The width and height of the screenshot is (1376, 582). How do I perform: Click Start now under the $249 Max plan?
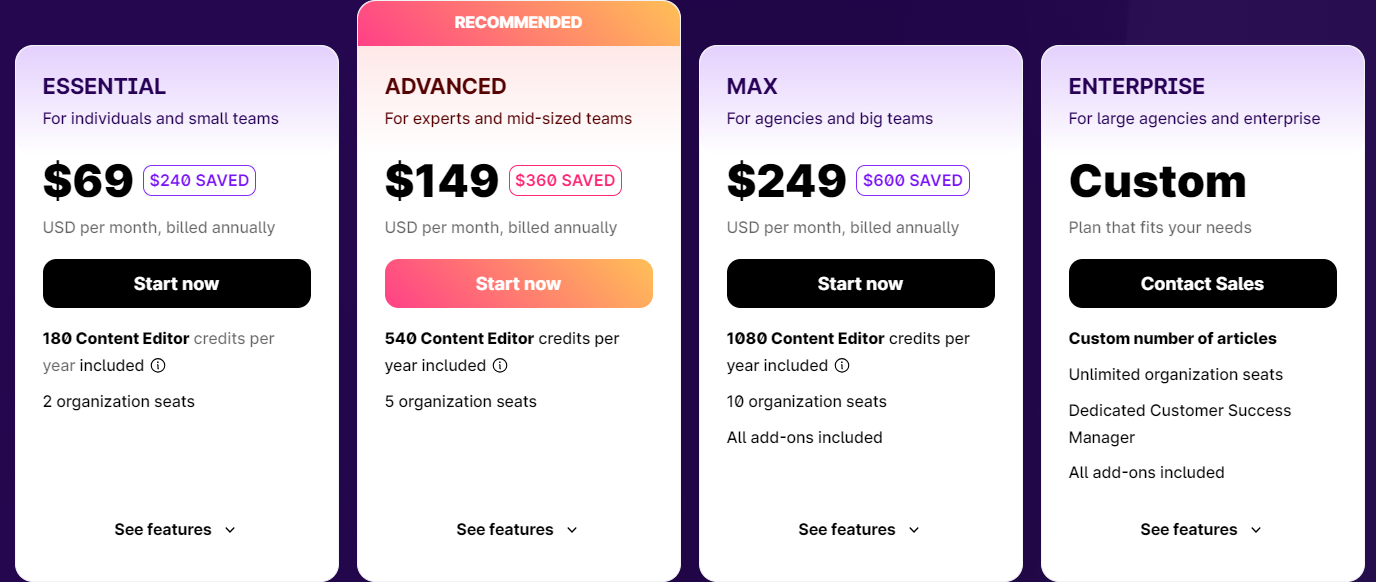click(x=861, y=284)
